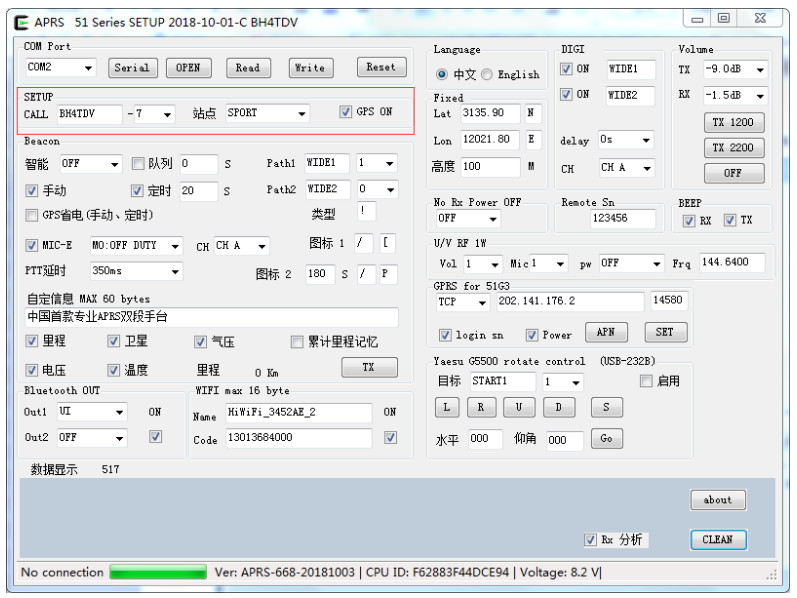
Task: Toggle the GPS省电 power saving checkbox
Action: 32,216
